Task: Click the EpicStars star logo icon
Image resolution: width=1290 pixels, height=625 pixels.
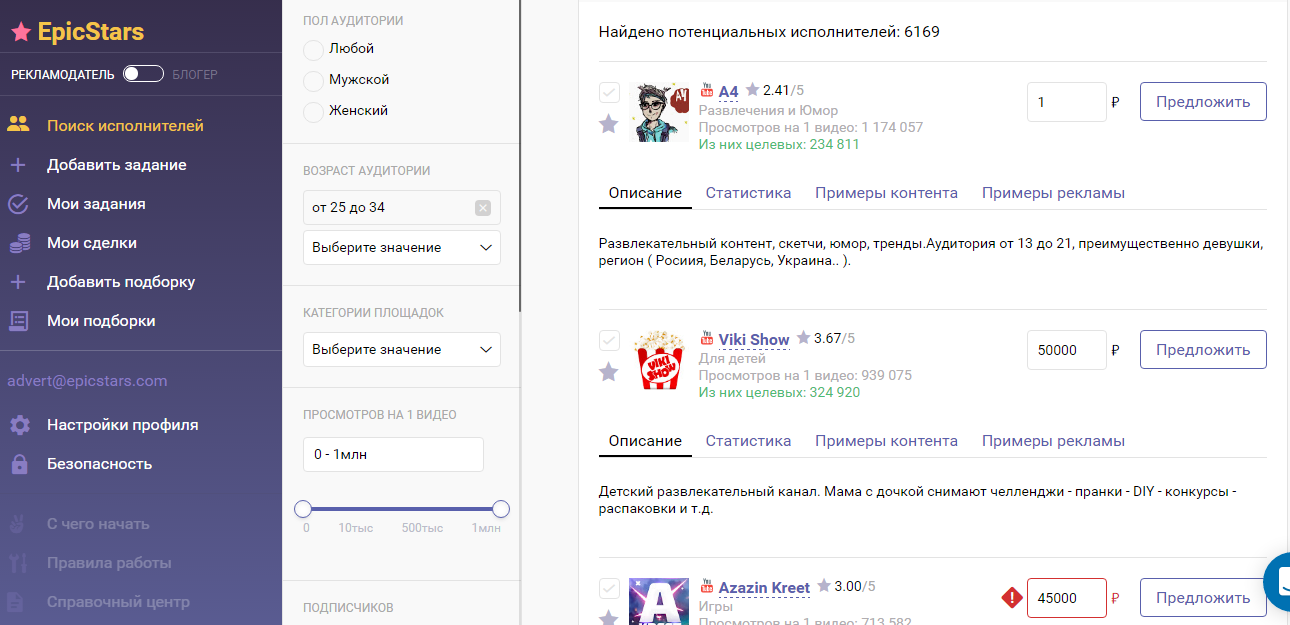Action: 20,32
